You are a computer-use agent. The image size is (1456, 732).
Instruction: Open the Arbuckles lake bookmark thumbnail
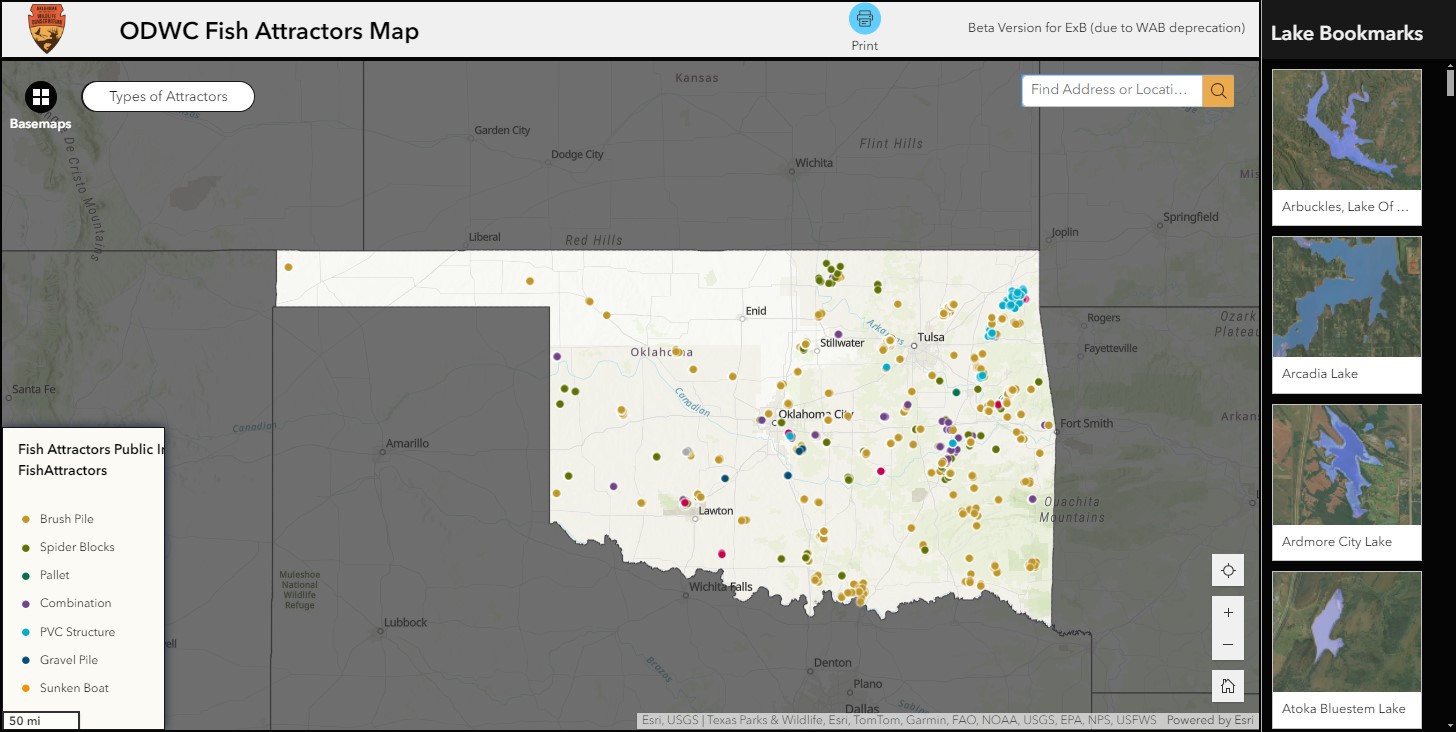(1346, 129)
